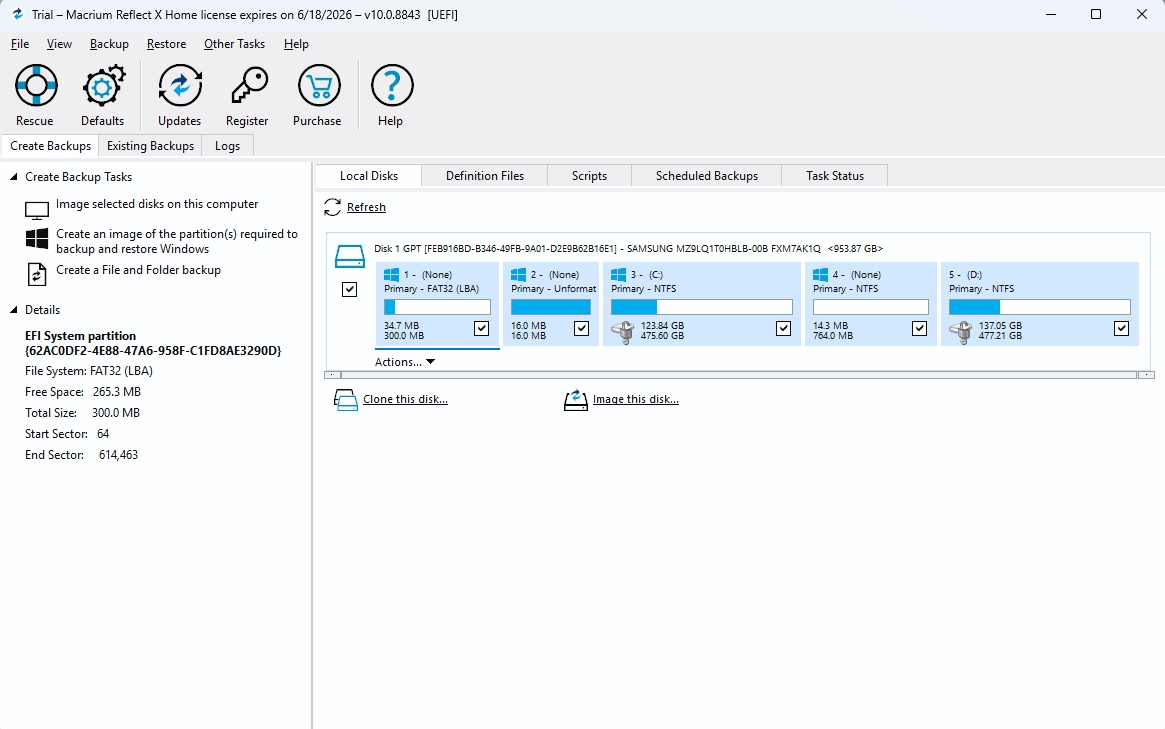
Task: Select the 2 - (None) Unformatted partition
Action: click(551, 304)
